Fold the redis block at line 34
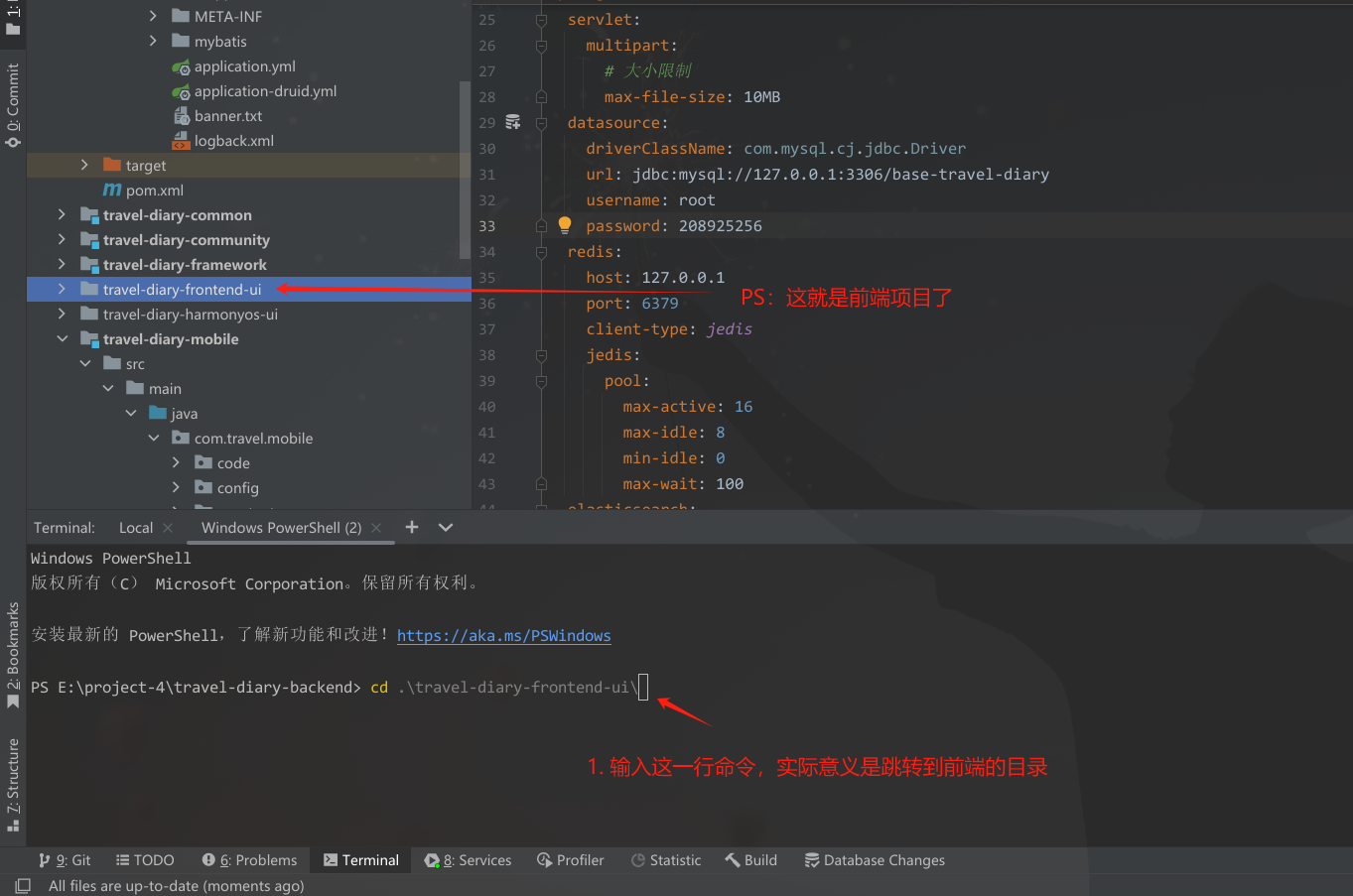This screenshot has height=896, width=1353. pos(541,252)
